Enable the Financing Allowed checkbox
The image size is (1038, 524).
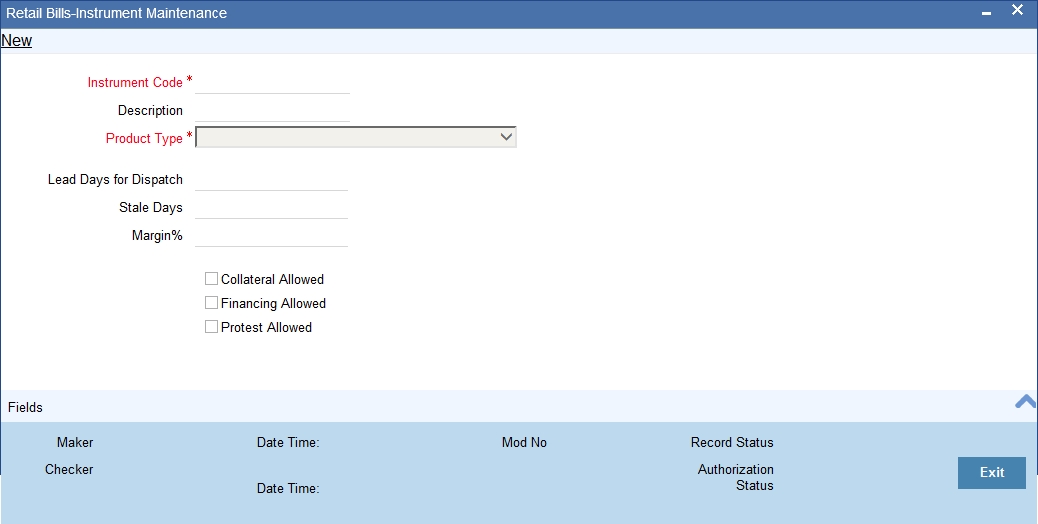[x=211, y=302]
